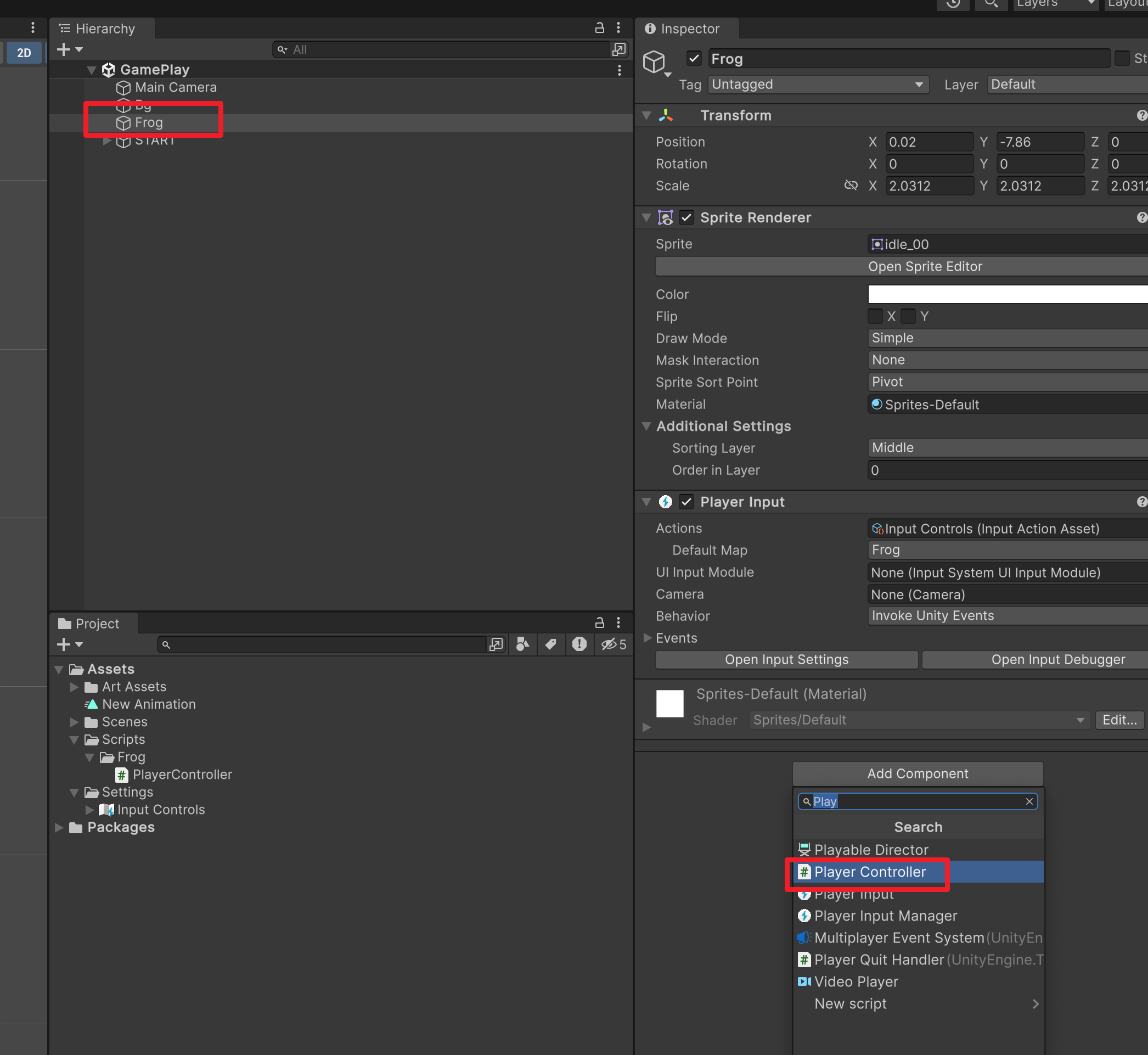
Task: Open the Layer dropdown showing Default
Action: point(1067,85)
